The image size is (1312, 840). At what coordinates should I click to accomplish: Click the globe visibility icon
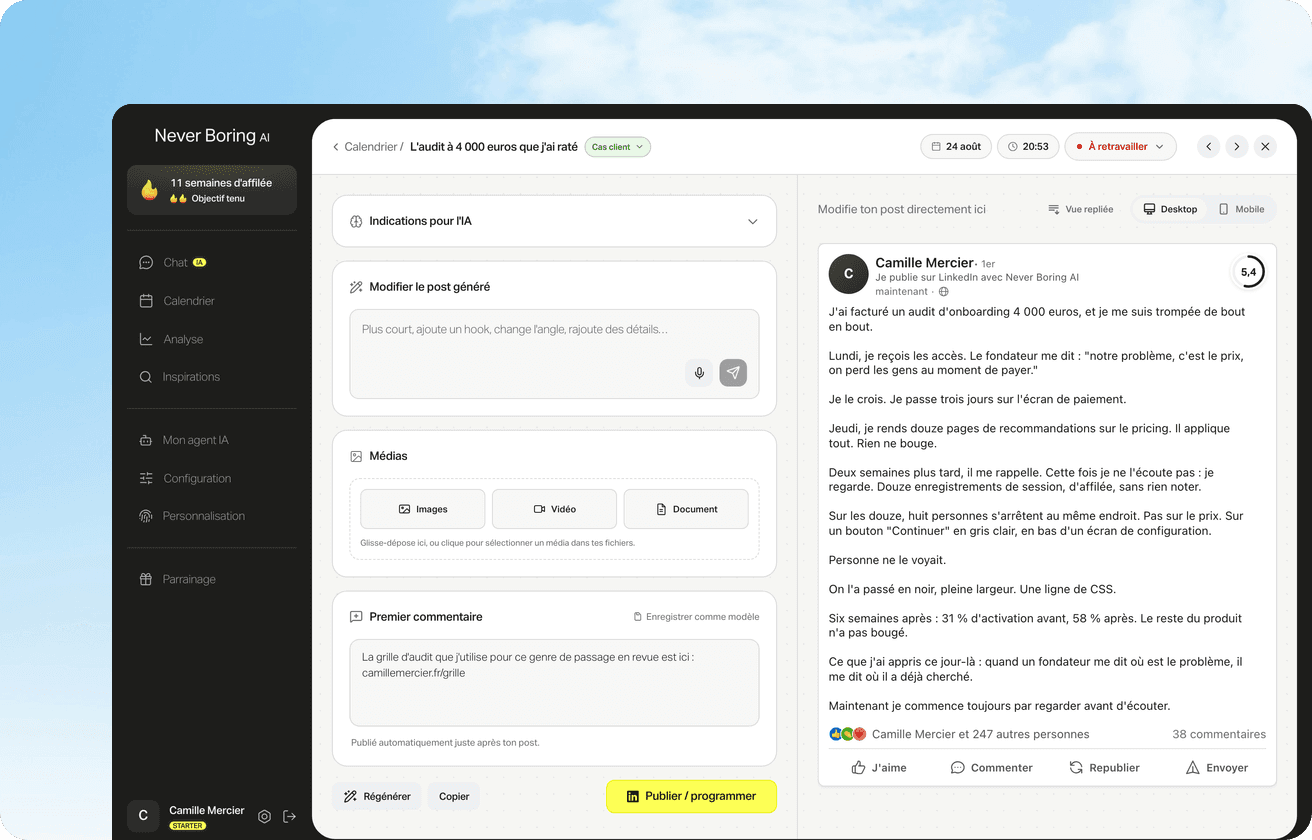(x=943, y=292)
